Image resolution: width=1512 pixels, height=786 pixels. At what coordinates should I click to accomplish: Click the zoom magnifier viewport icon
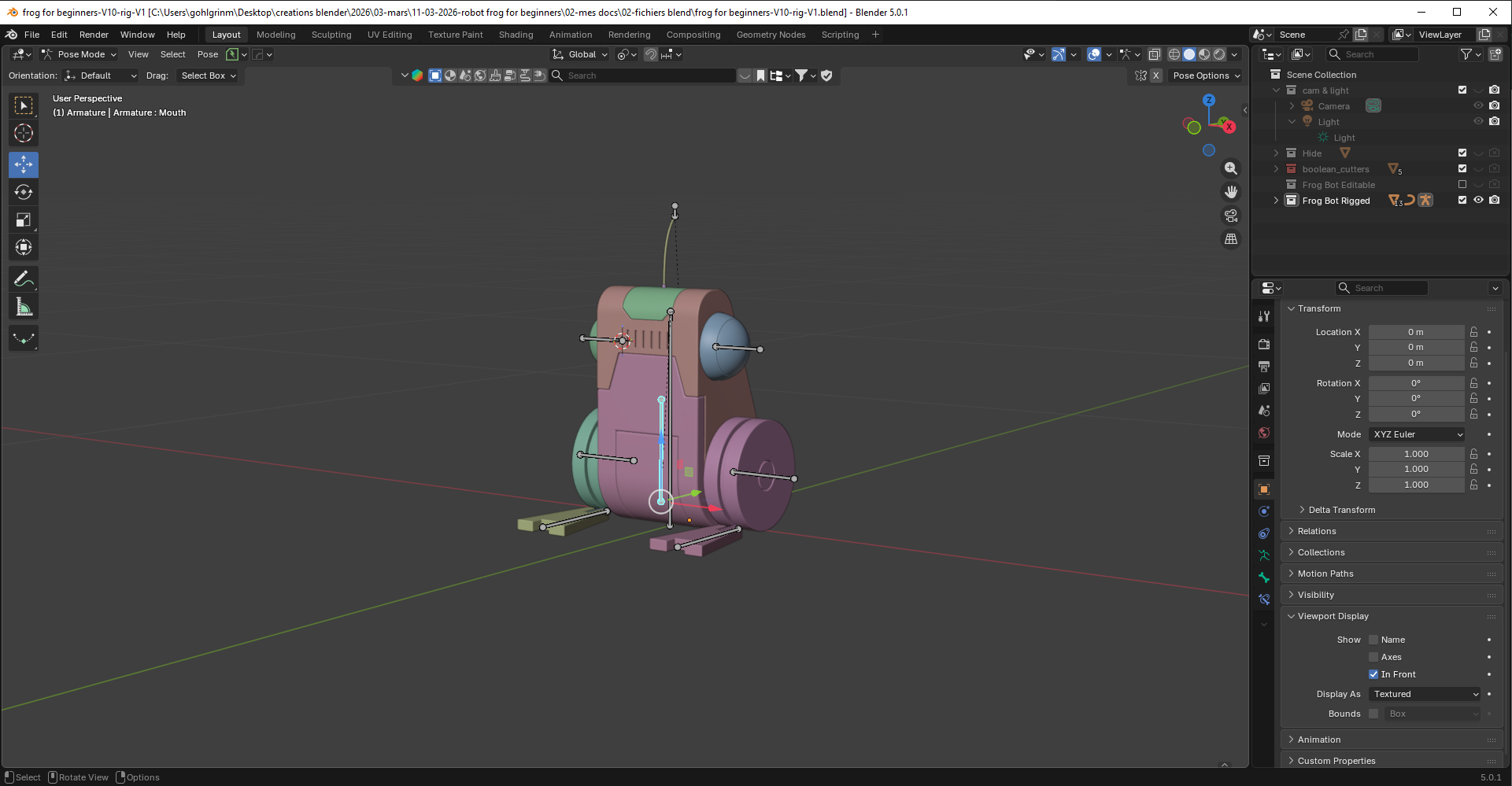pos(1231,168)
